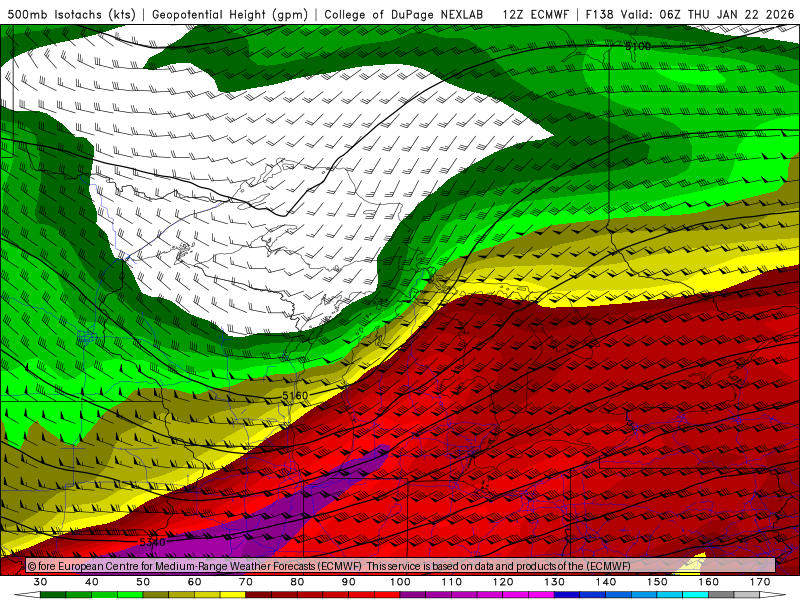Click the 30 knot colorbar label
The width and height of the screenshot is (800, 600).
coord(40,582)
